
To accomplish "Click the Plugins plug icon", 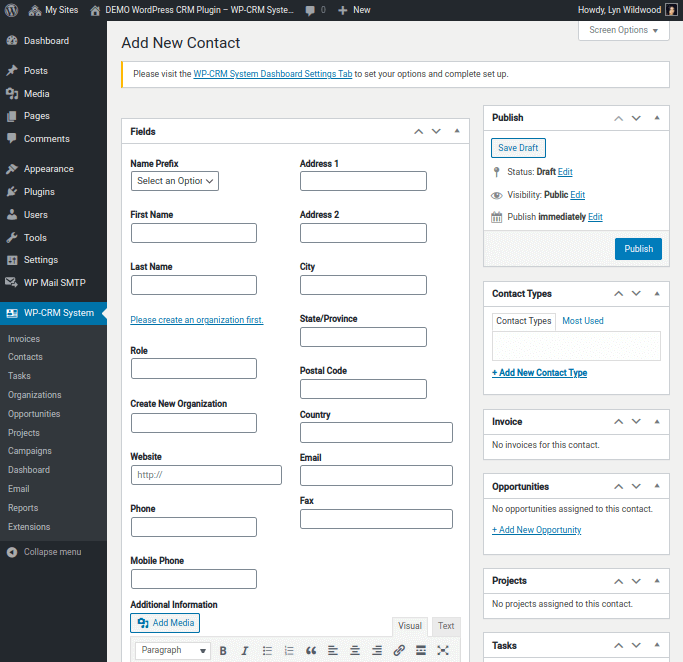I will point(12,192).
